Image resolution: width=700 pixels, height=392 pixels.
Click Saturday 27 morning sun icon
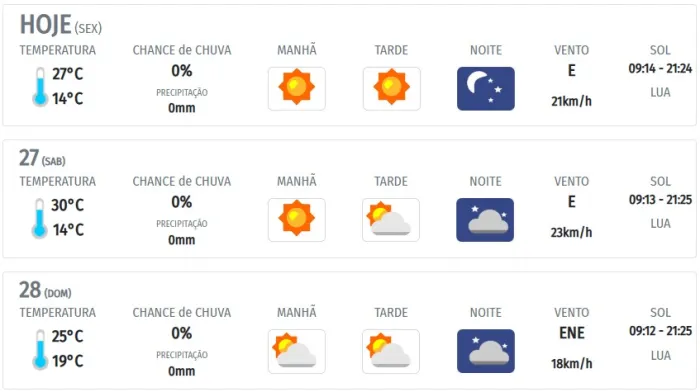(296, 220)
